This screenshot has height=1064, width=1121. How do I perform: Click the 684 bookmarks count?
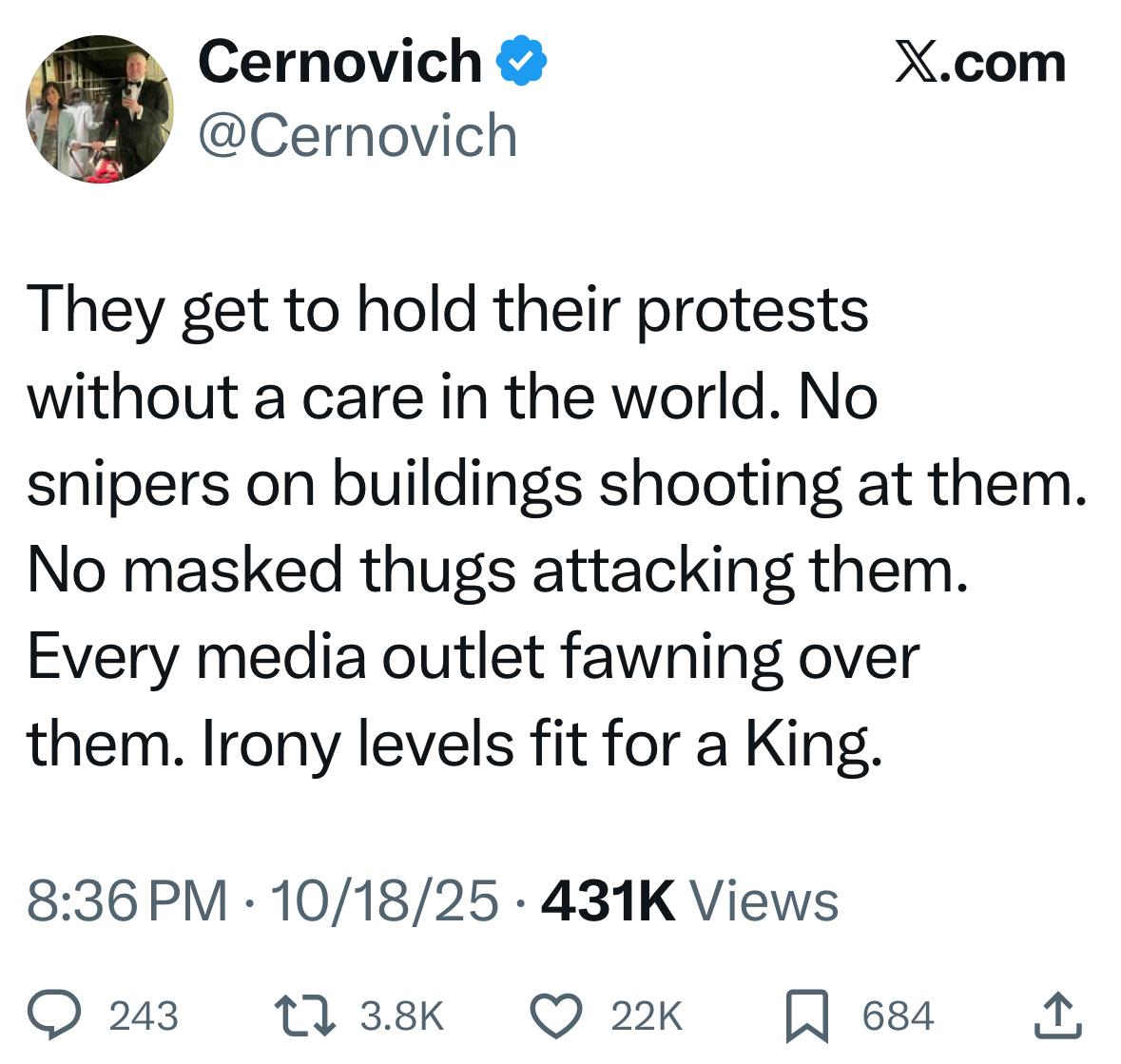[x=899, y=1016]
